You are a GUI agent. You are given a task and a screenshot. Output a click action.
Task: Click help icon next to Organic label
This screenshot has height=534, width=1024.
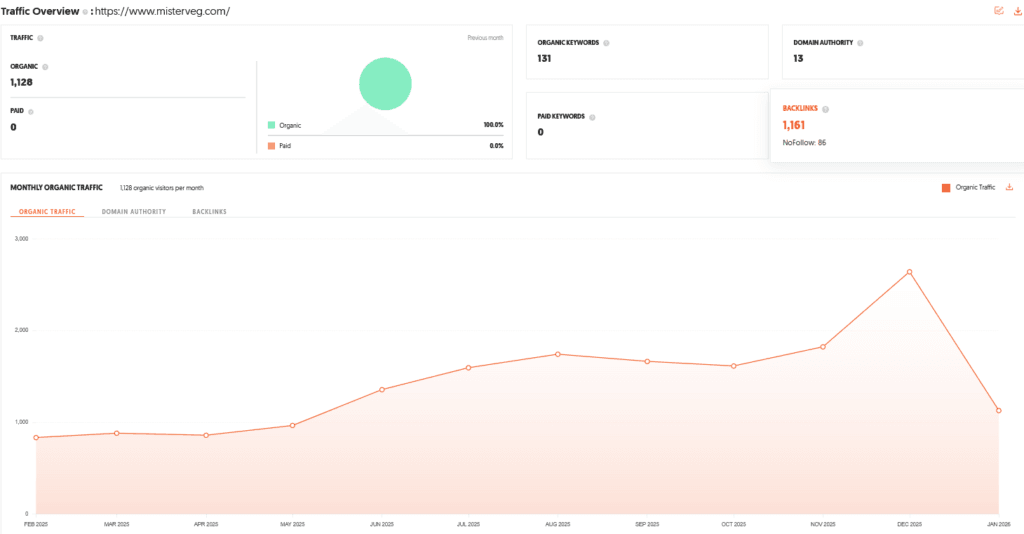45,67
